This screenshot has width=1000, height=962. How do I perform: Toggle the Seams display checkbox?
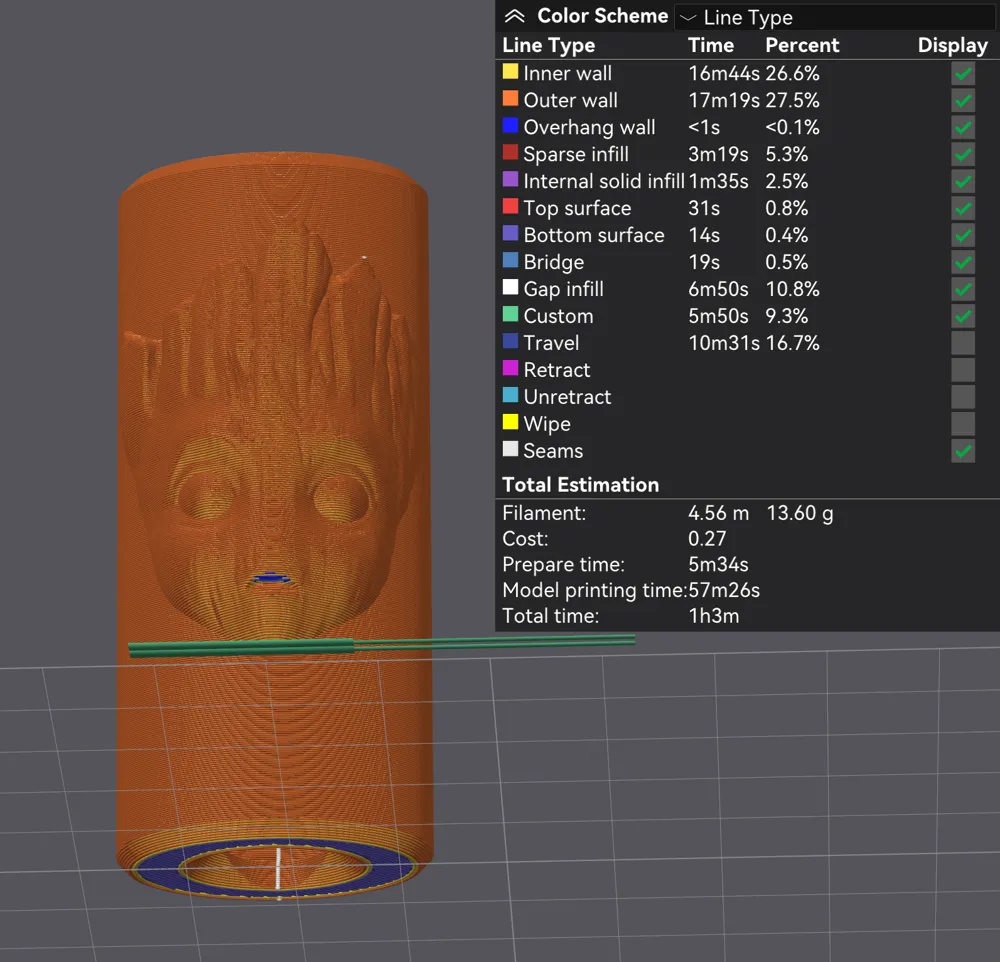point(962,450)
